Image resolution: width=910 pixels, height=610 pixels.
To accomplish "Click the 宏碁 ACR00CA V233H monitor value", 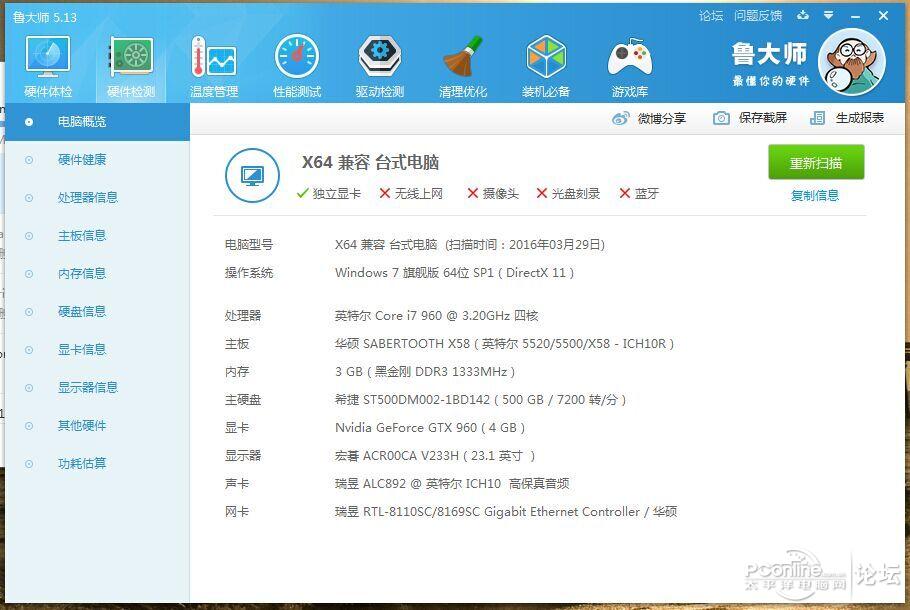I will click(435, 456).
